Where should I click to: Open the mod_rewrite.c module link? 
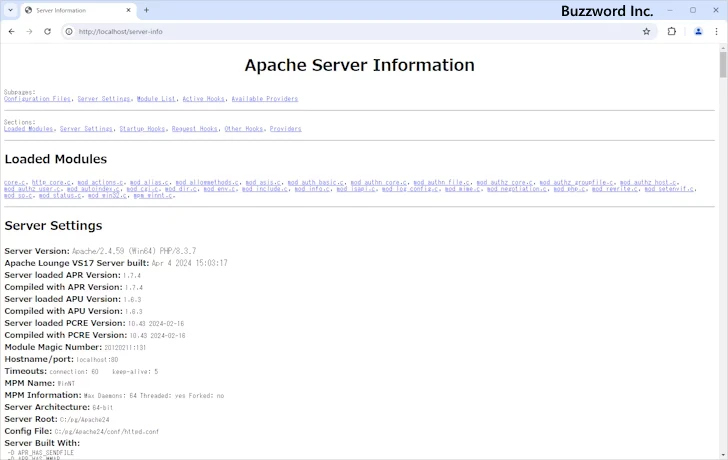[x=615, y=189]
